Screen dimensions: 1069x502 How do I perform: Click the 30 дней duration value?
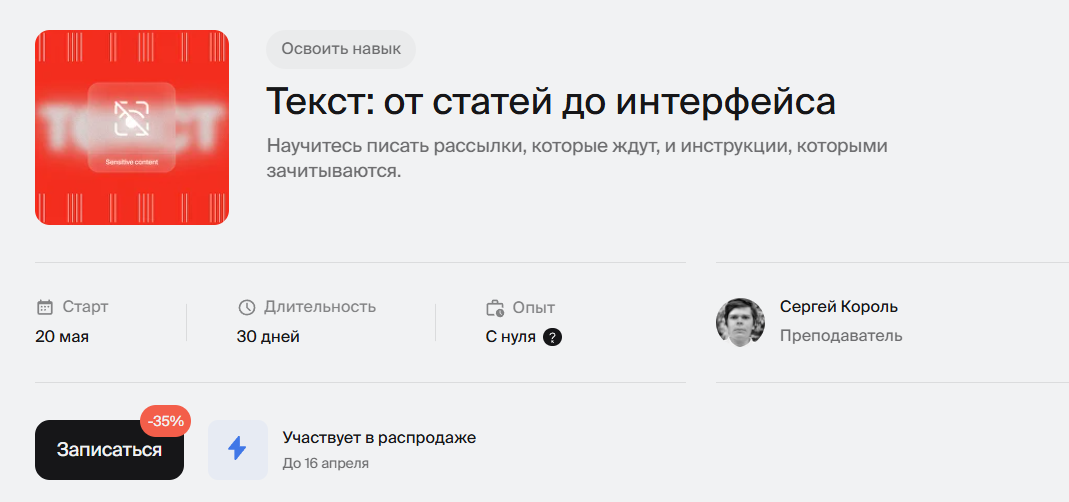[x=268, y=337]
